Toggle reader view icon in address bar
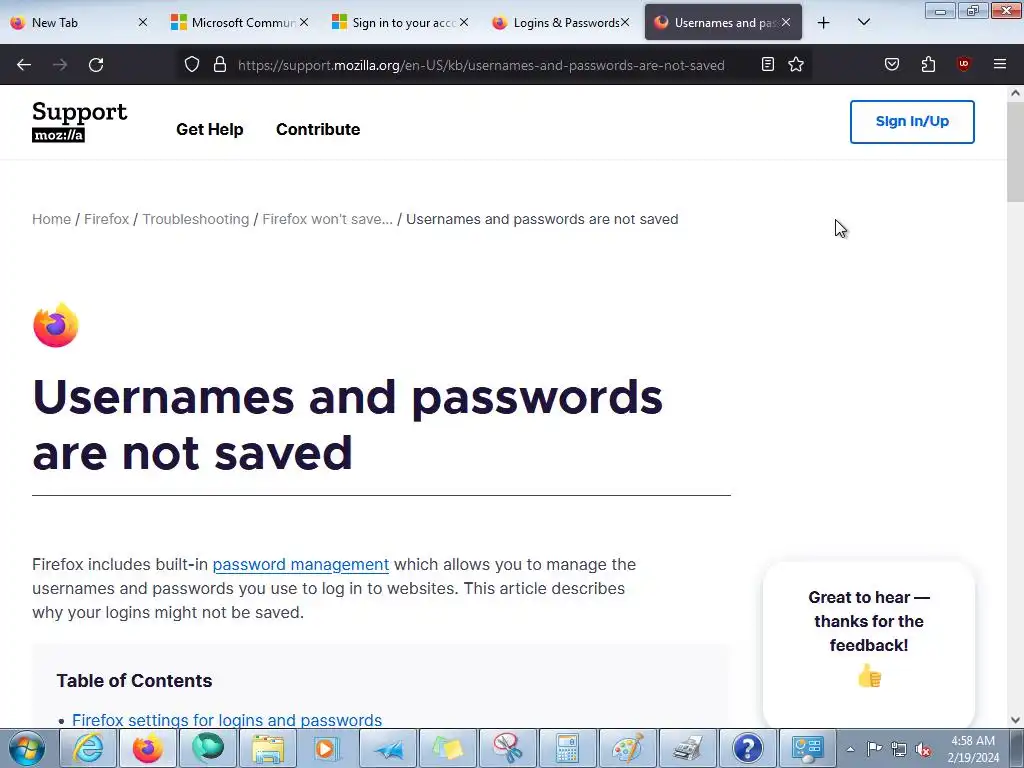1024x768 pixels. coord(768,64)
